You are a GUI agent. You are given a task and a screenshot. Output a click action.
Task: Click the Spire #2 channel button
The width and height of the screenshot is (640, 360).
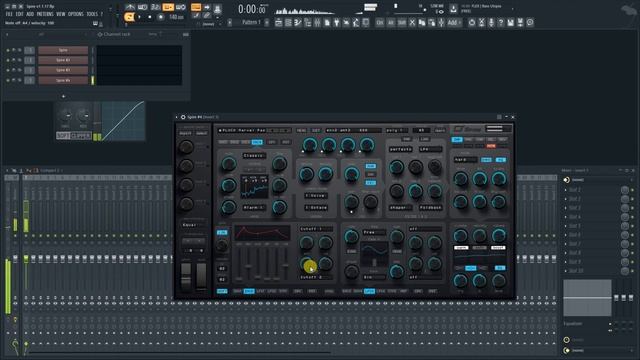point(63,60)
